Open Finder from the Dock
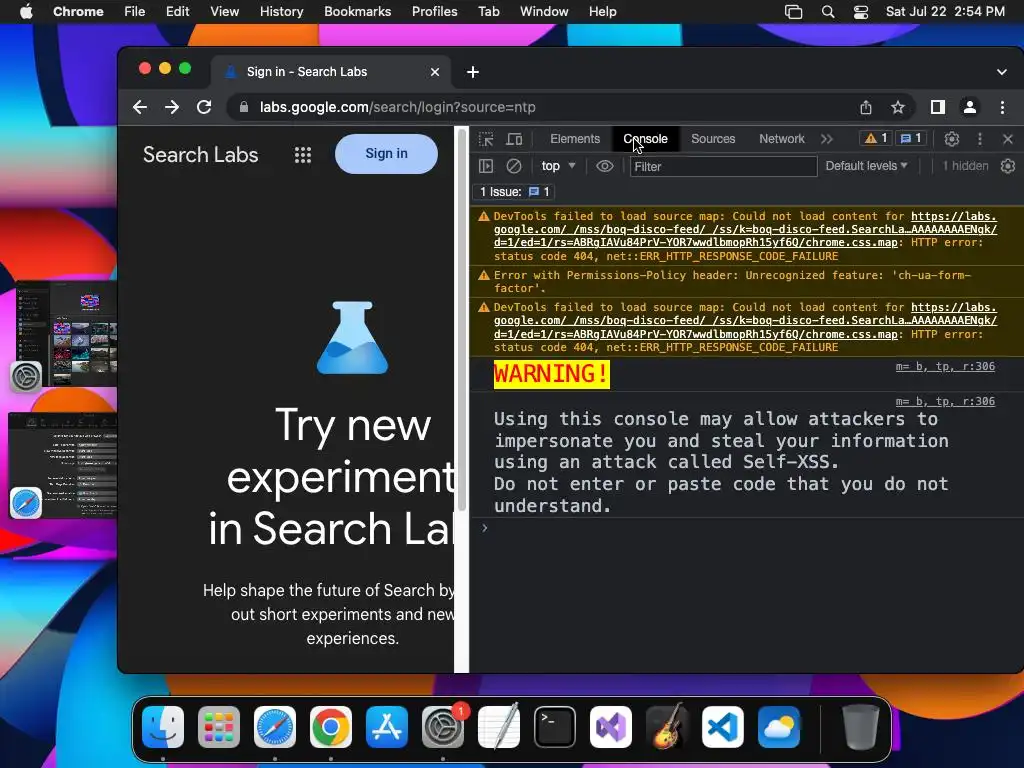The height and width of the screenshot is (768, 1024). click(163, 727)
